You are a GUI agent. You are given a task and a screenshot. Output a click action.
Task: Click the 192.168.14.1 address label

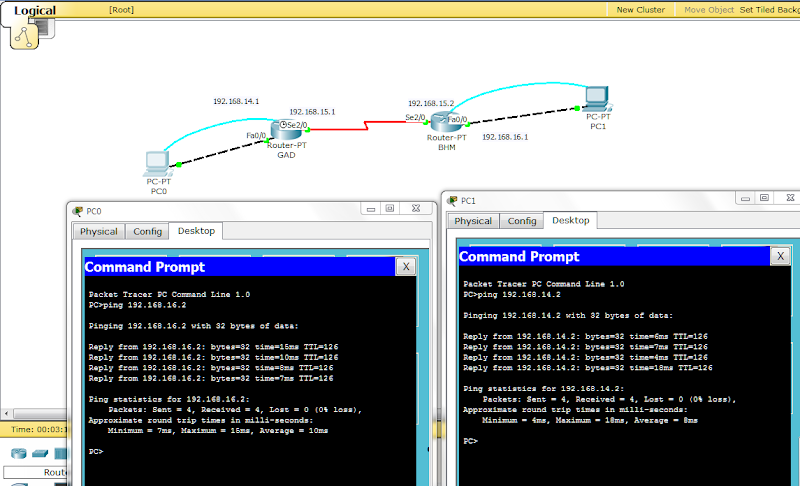click(x=236, y=101)
